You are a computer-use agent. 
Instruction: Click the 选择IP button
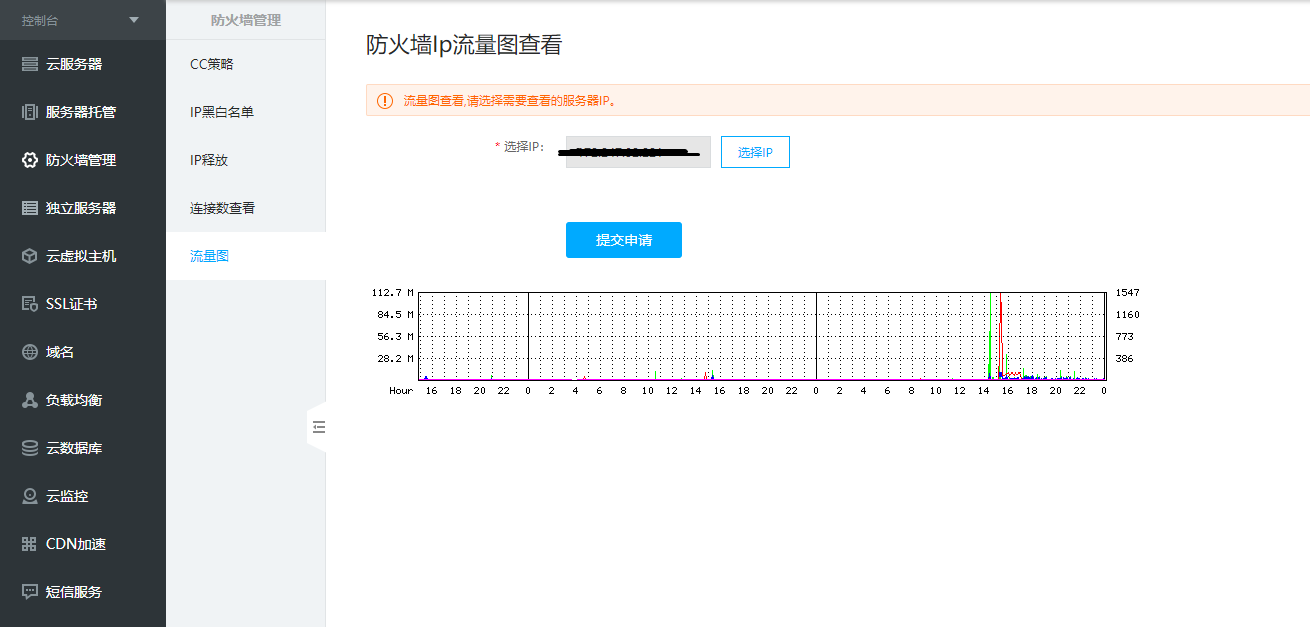coord(755,152)
